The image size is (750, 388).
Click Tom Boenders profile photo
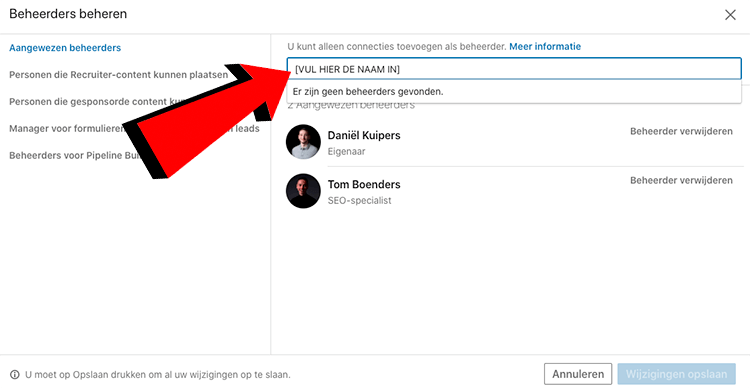click(x=303, y=191)
